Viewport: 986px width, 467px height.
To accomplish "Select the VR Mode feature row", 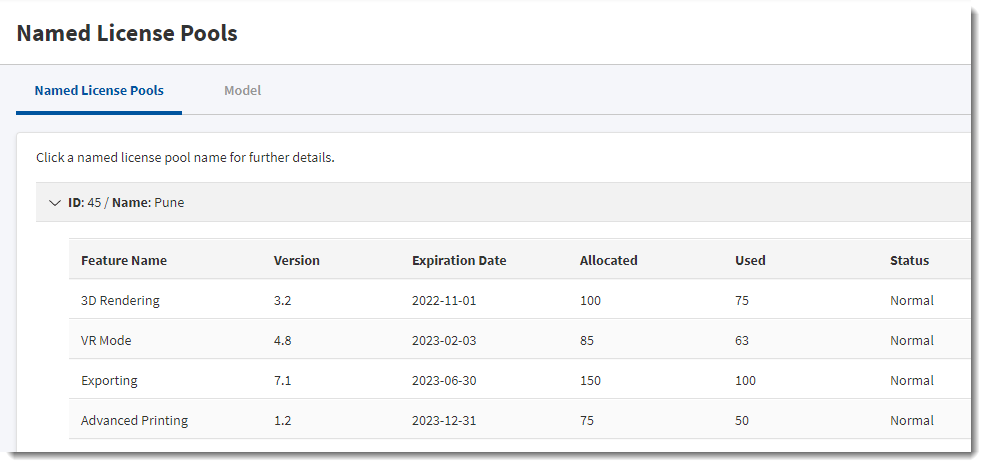I will [106, 341].
